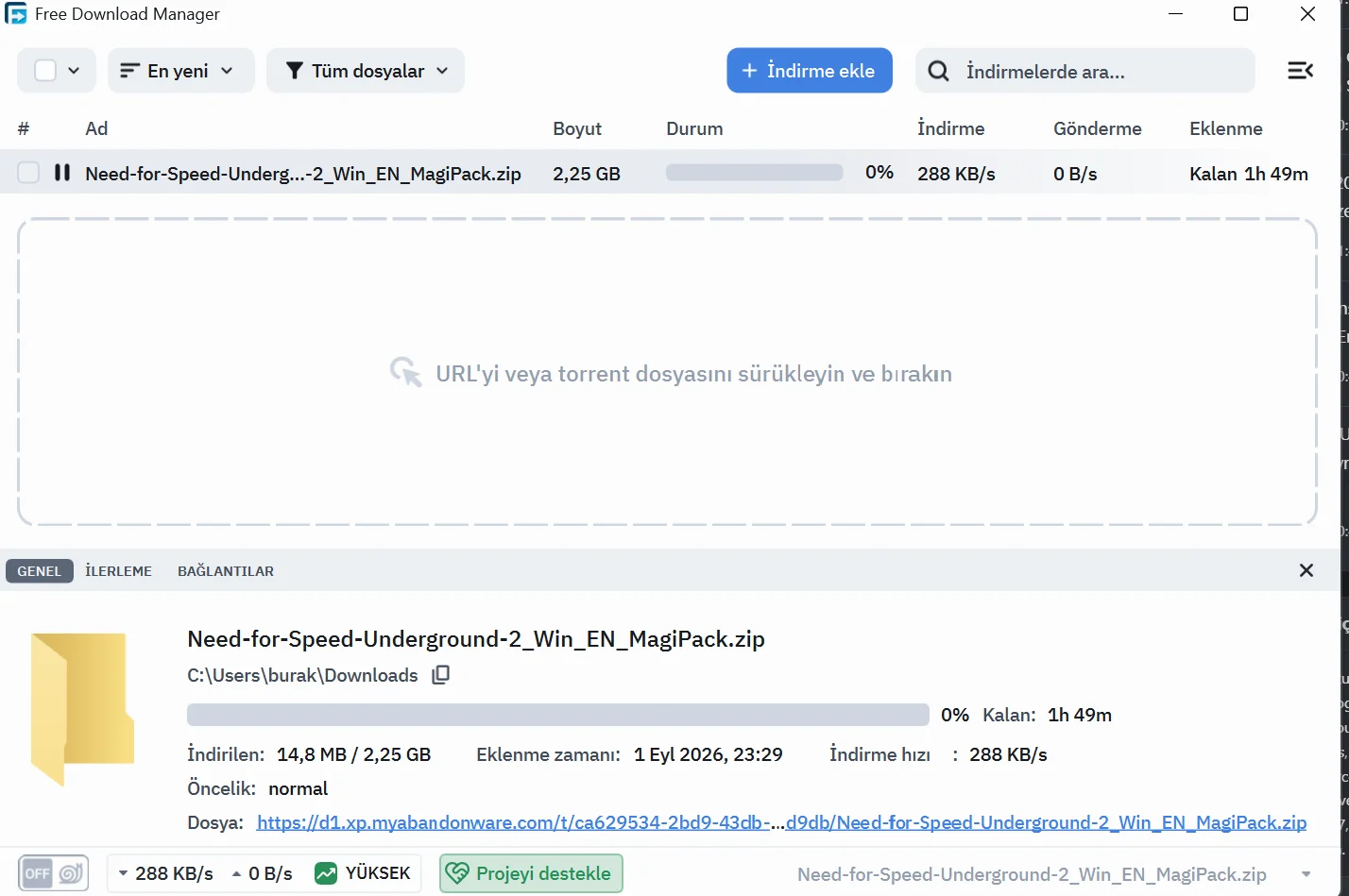
Task: Open the folder icon in details panel
Action: [x=82, y=710]
